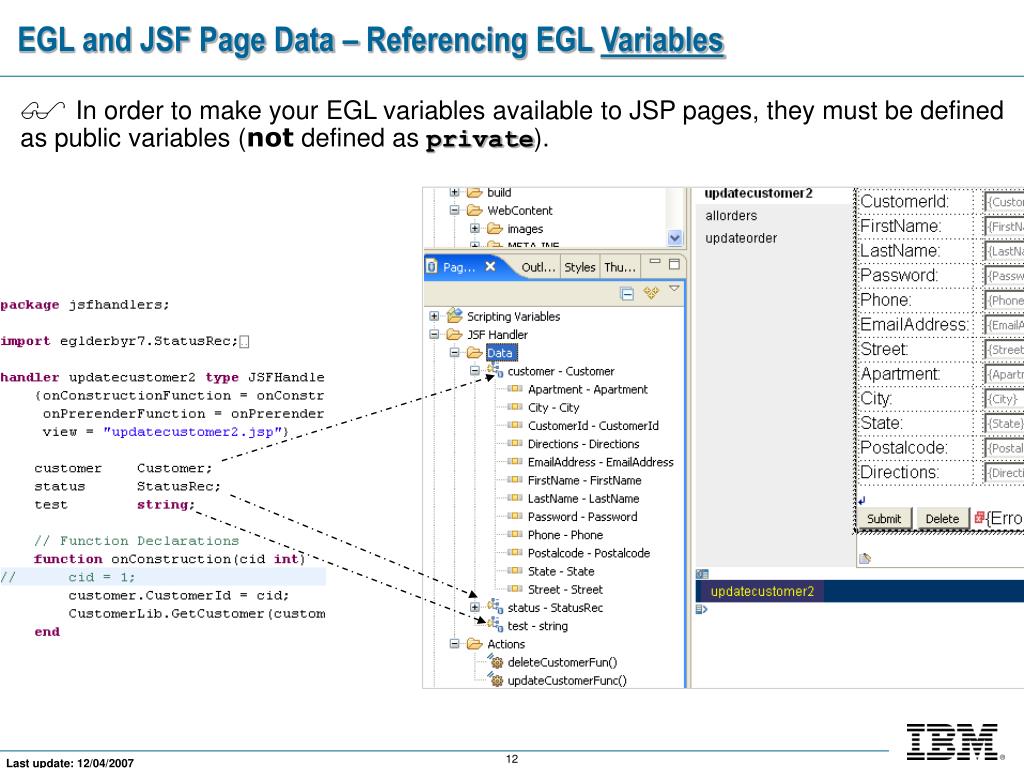Click the Submit button on the JSP form
Image resolution: width=1024 pixels, height=768 pixels.
click(884, 519)
